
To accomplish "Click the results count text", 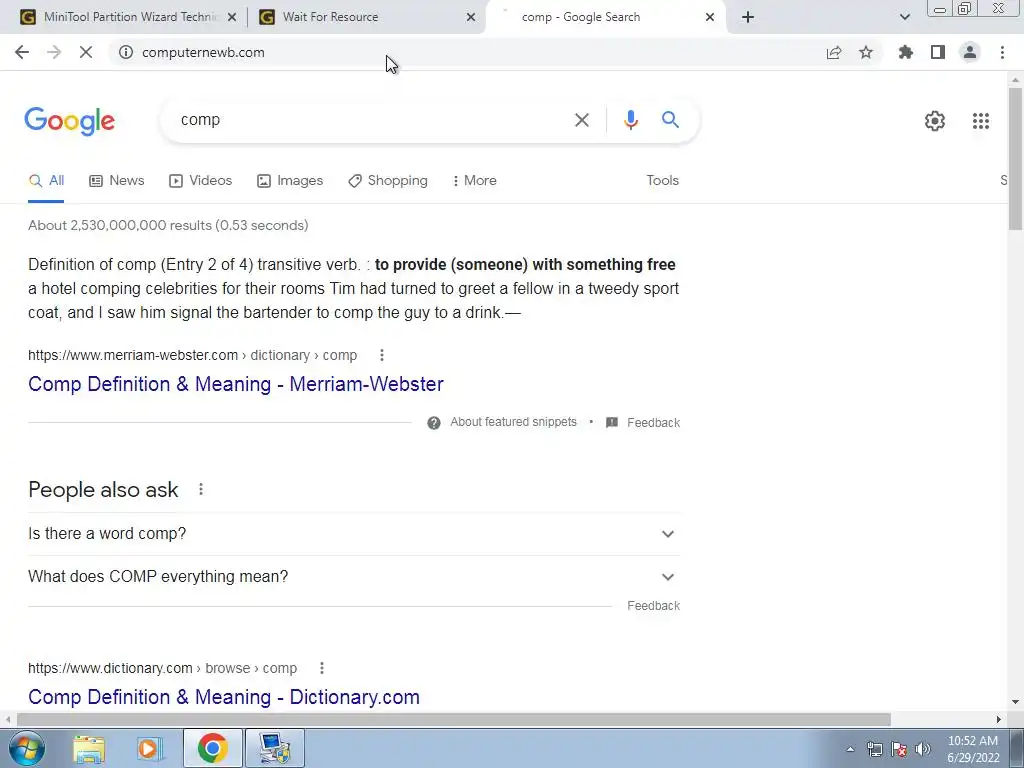I will click(168, 225).
